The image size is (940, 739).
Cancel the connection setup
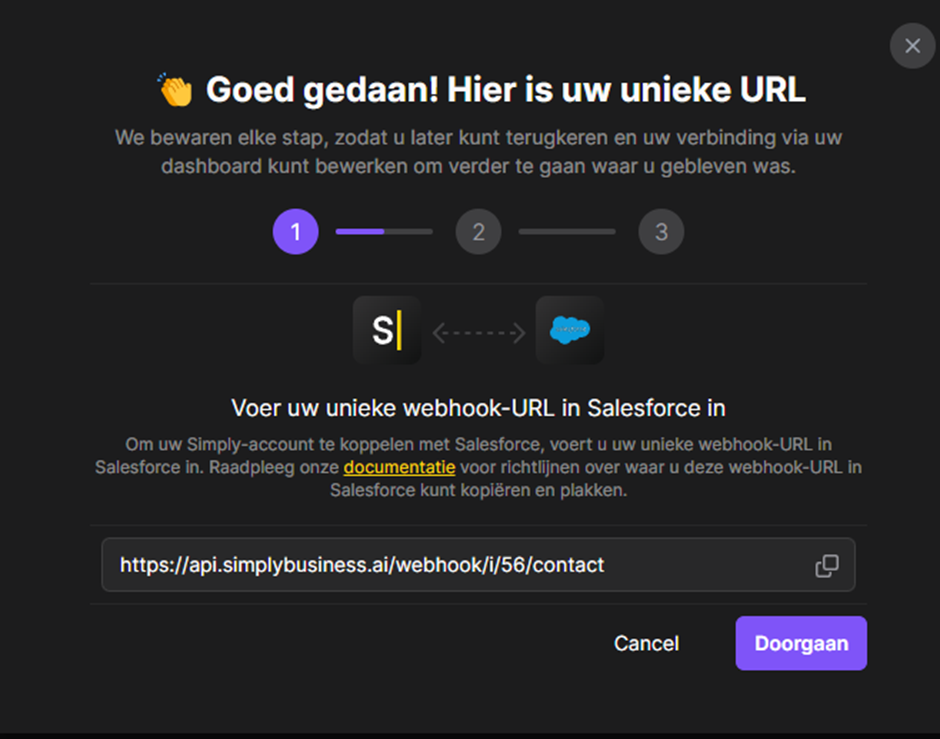[646, 643]
